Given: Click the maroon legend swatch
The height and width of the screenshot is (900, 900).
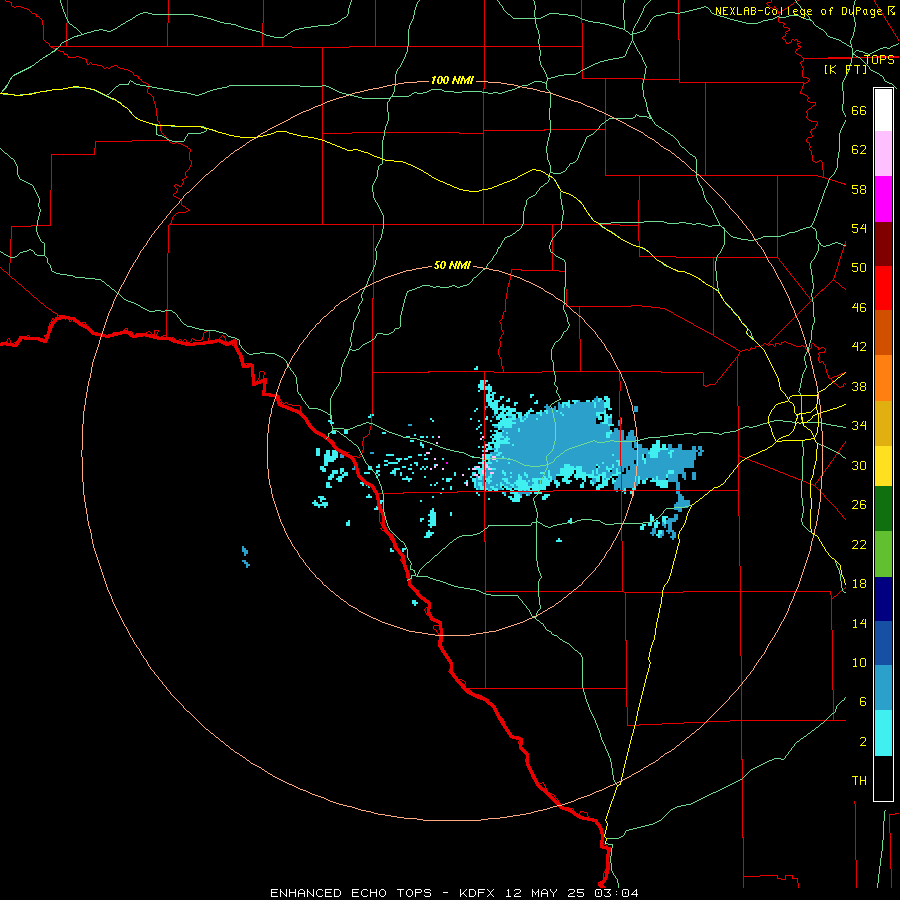Looking at the screenshot, I should [x=883, y=244].
